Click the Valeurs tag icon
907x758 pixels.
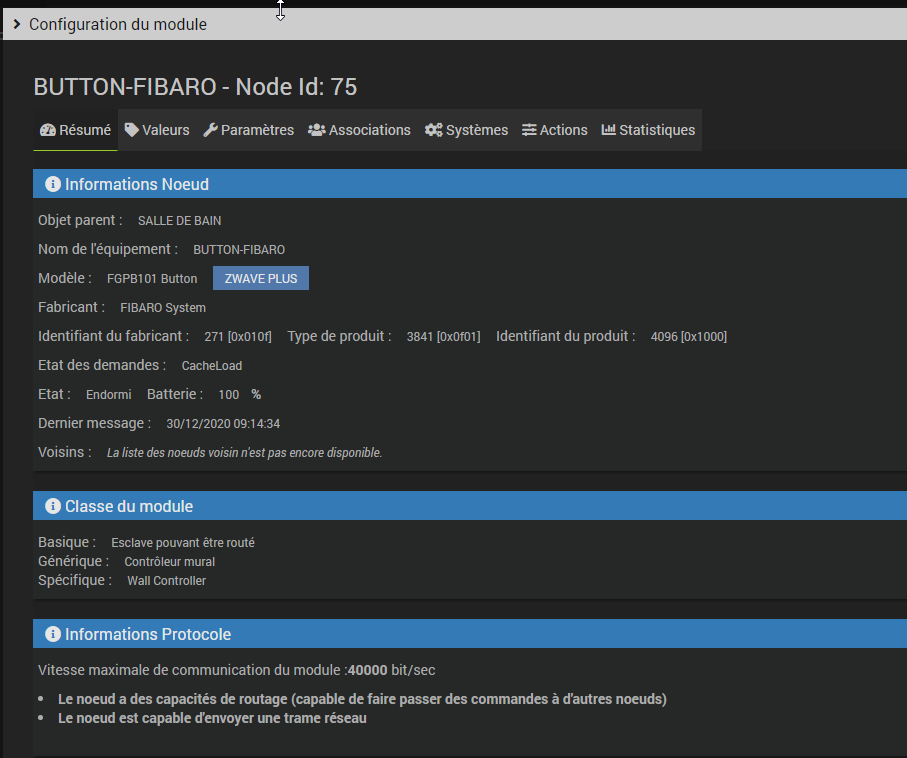(132, 130)
